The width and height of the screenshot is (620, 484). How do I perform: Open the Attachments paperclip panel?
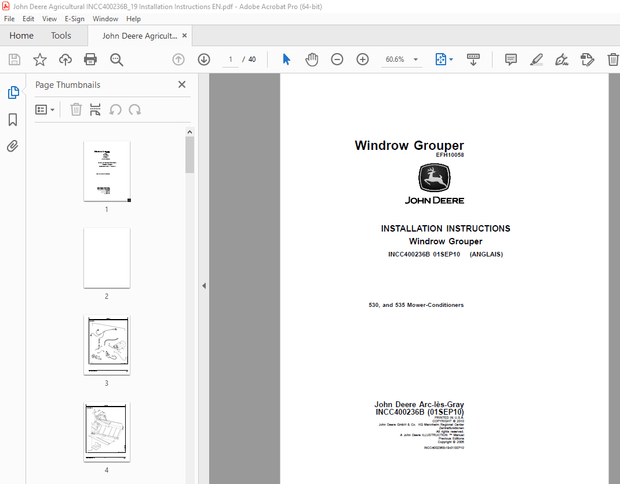(13, 146)
